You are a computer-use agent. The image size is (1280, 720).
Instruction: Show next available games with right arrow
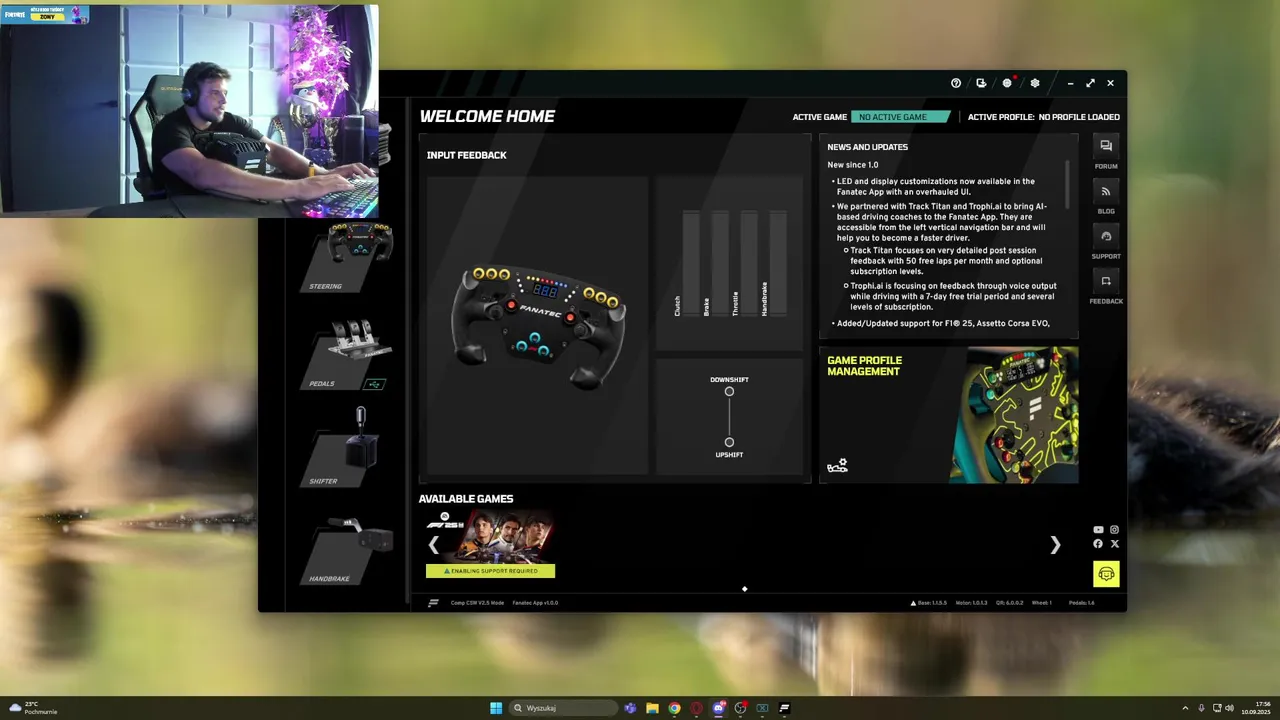1055,545
